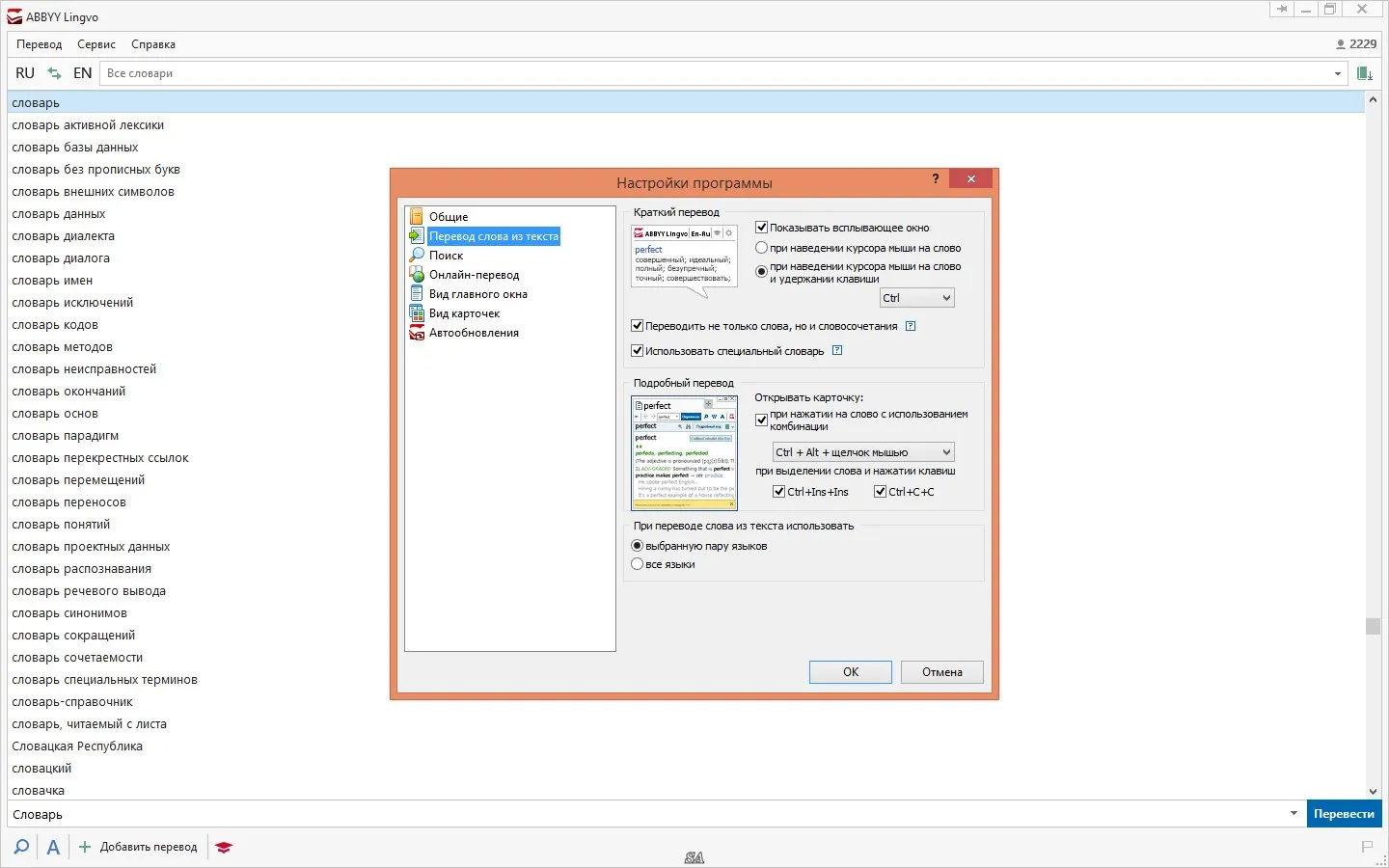Open the Ctrl key dropdown
Viewport: 1389px width, 868px height.
(916, 298)
